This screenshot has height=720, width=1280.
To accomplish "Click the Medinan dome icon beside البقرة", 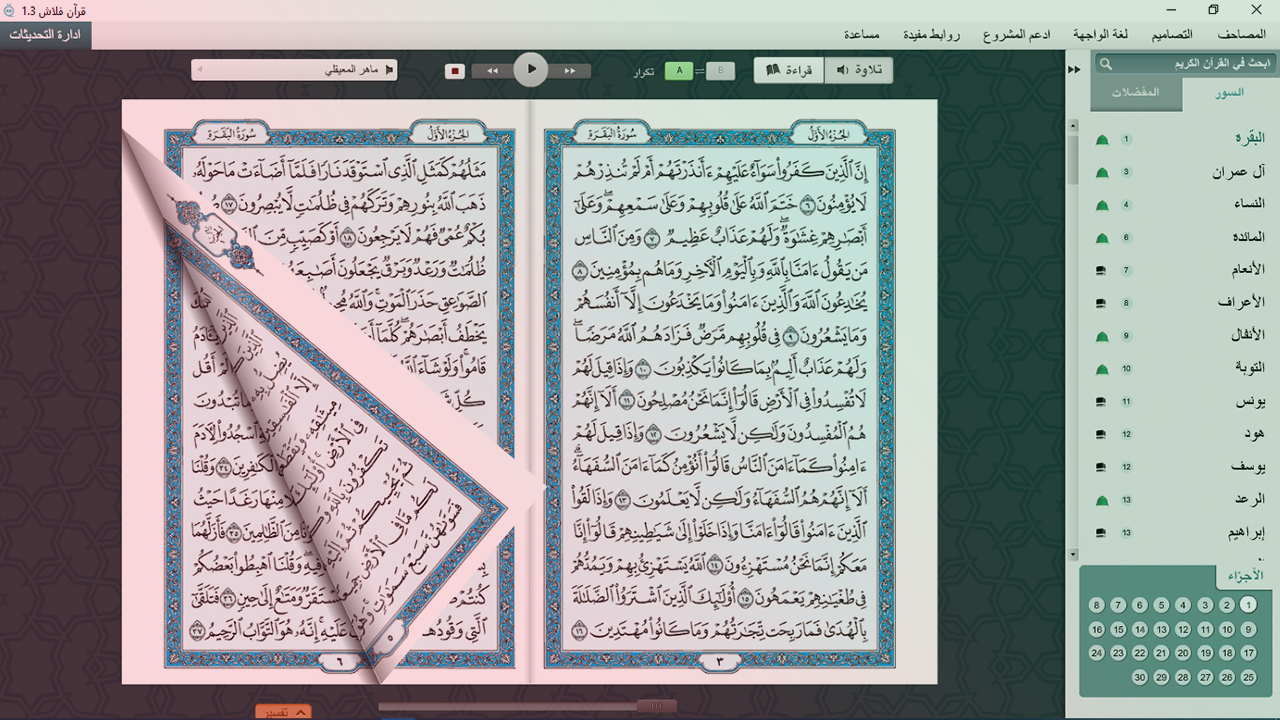I will (x=1102, y=140).
